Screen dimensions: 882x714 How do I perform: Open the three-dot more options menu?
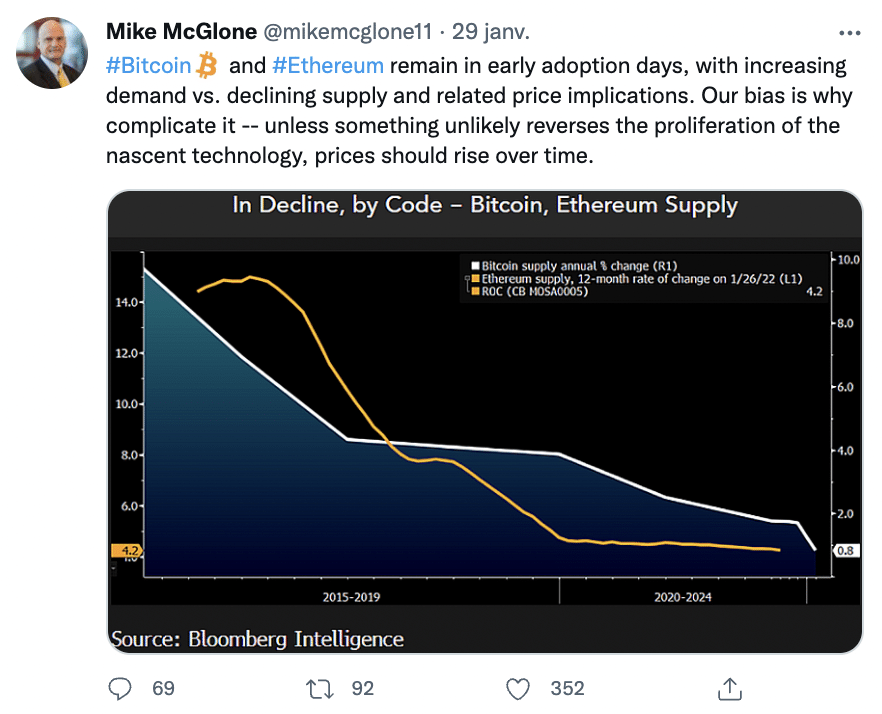pos(849,33)
